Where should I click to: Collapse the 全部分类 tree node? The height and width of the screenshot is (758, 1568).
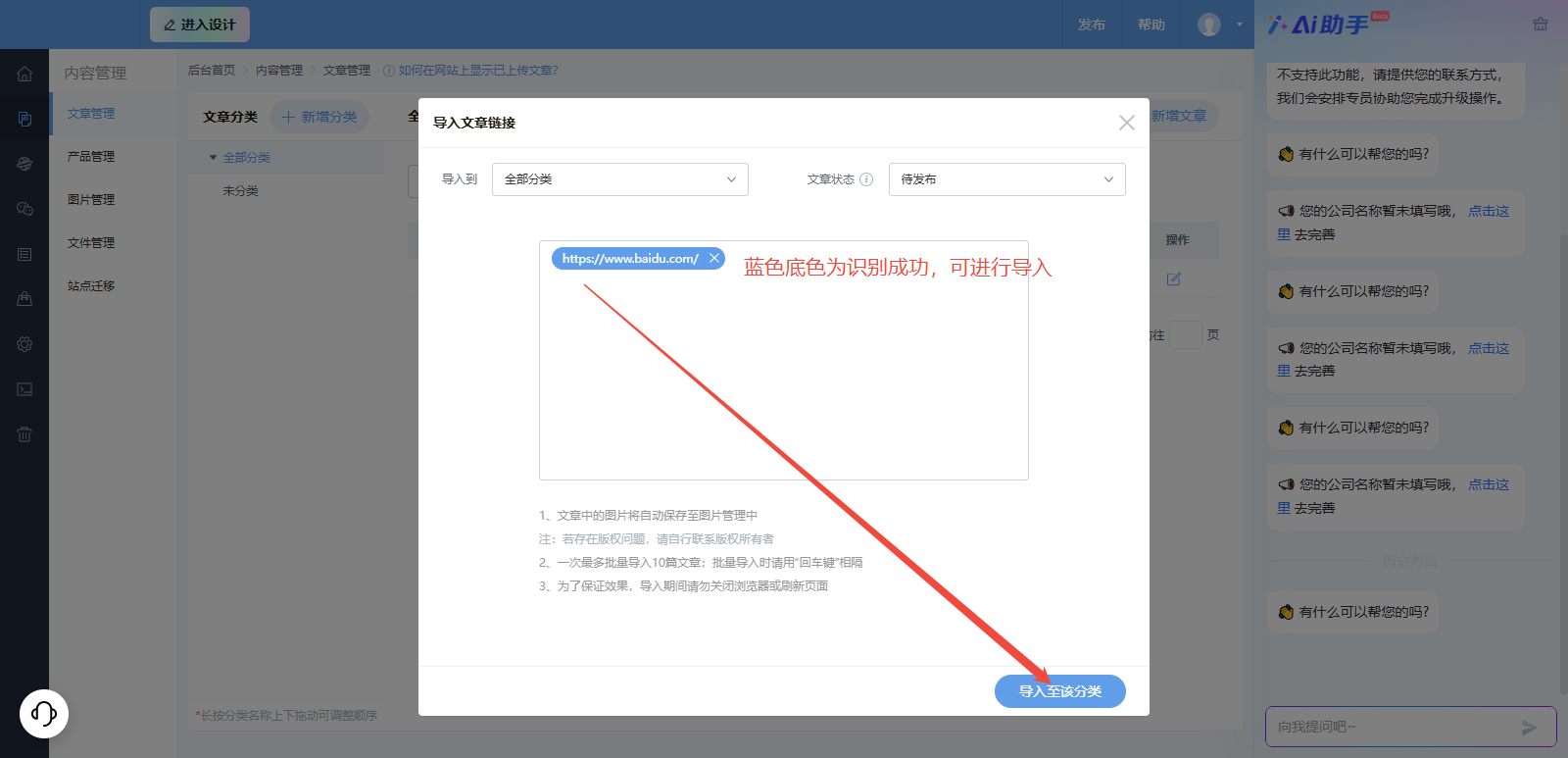(x=213, y=157)
